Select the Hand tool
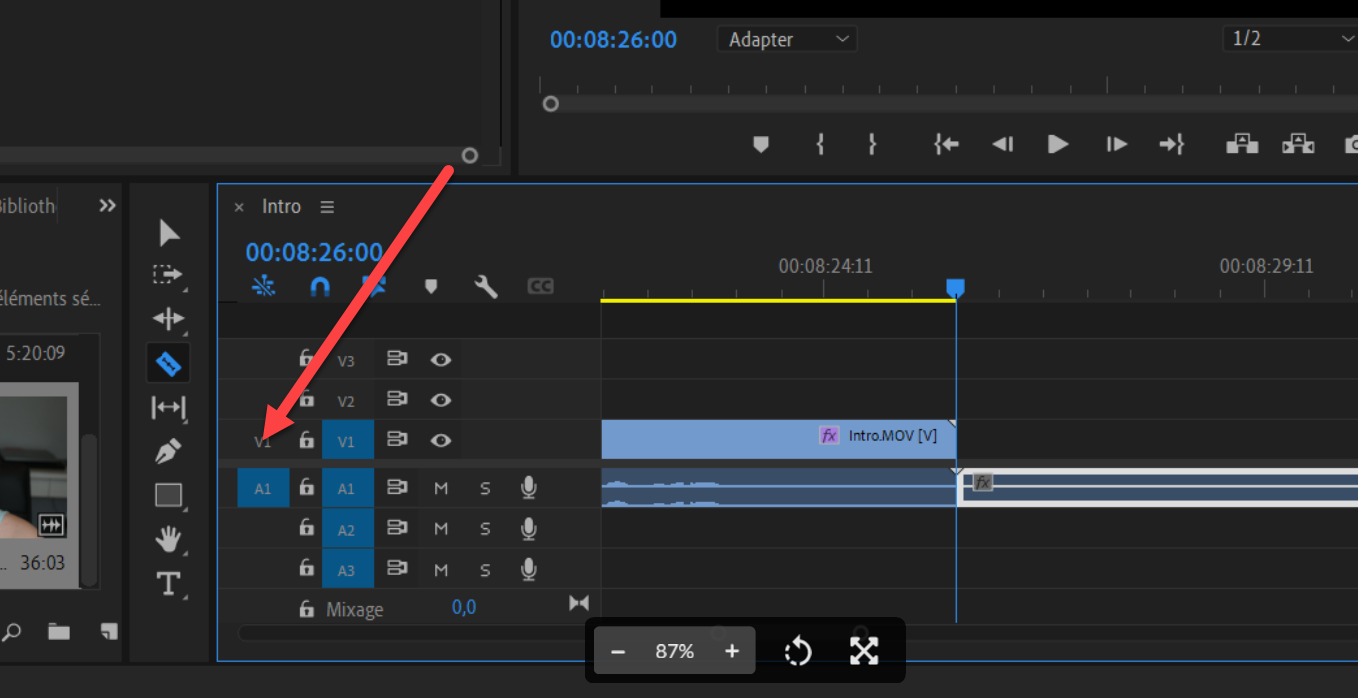This screenshot has width=1358, height=698. [168, 539]
